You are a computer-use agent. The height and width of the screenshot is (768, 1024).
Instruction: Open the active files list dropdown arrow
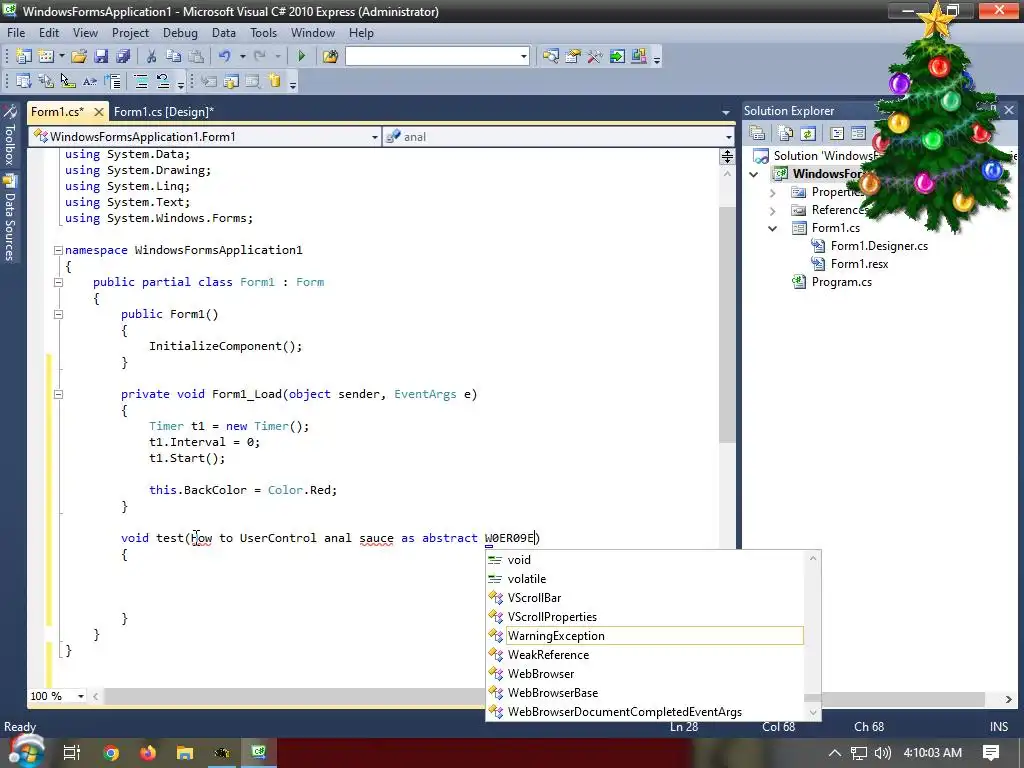point(726,113)
